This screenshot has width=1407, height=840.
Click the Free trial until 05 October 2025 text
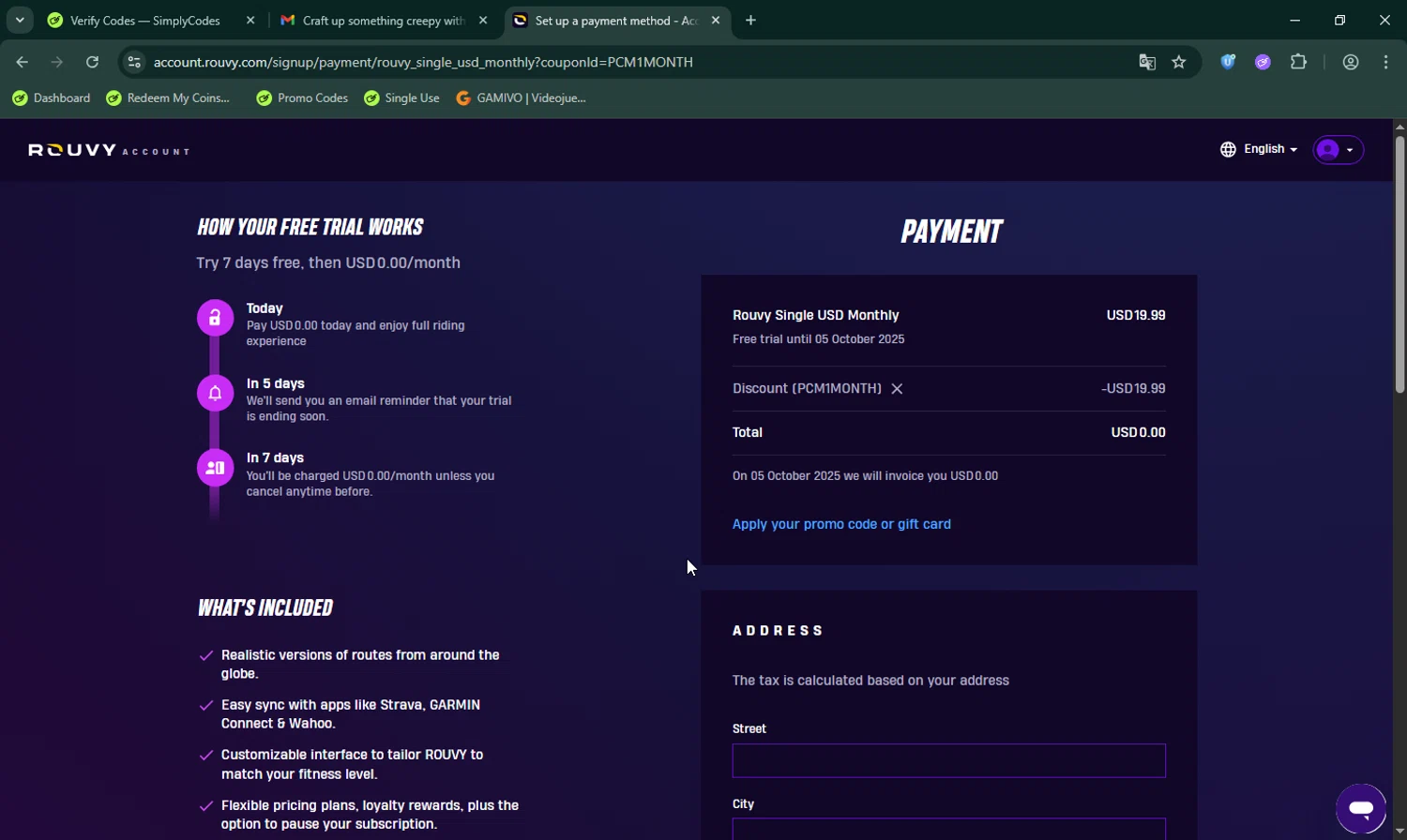pyautogui.click(x=818, y=339)
